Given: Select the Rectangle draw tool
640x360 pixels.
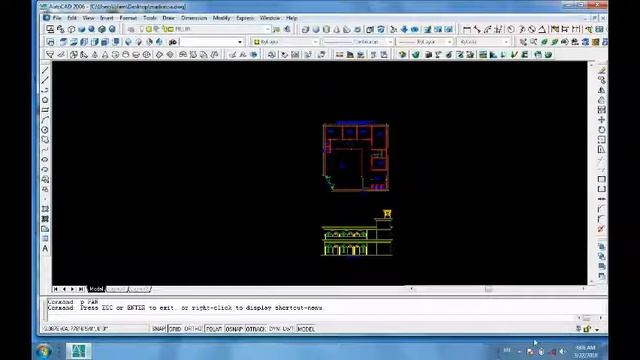Looking at the screenshot, I should [45, 110].
